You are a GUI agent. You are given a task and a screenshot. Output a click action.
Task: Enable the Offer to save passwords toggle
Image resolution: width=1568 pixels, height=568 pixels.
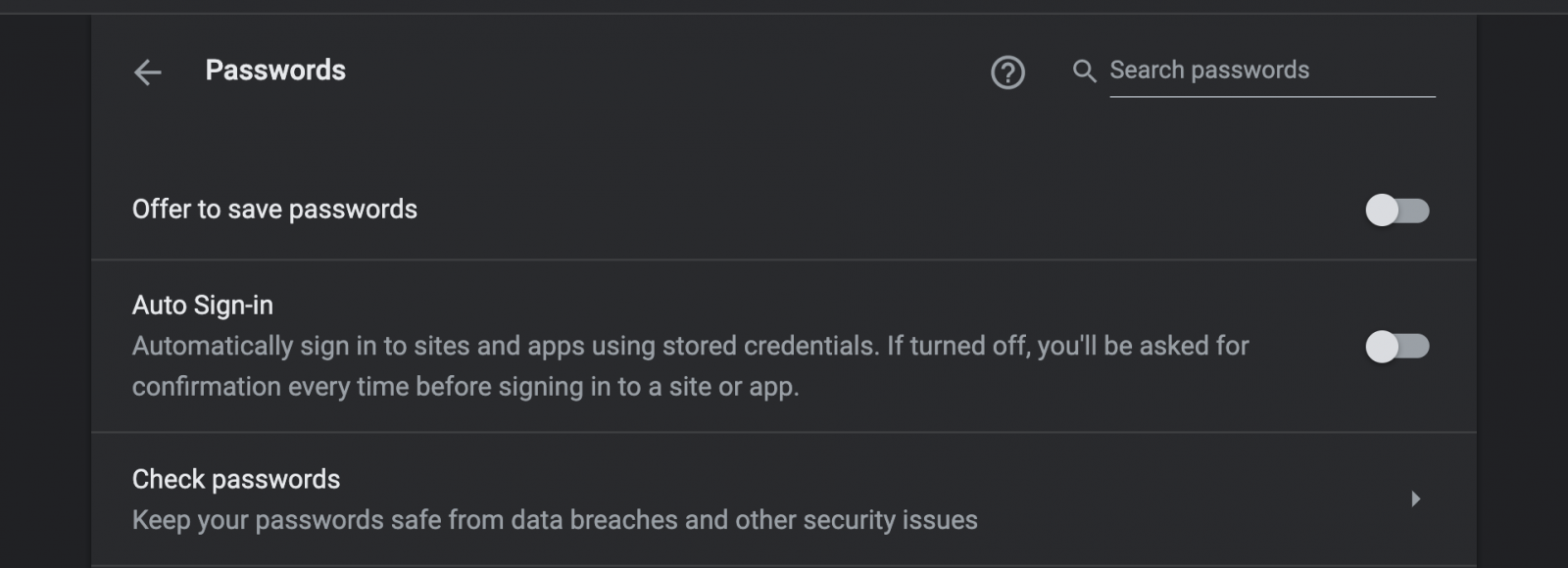tap(1397, 210)
